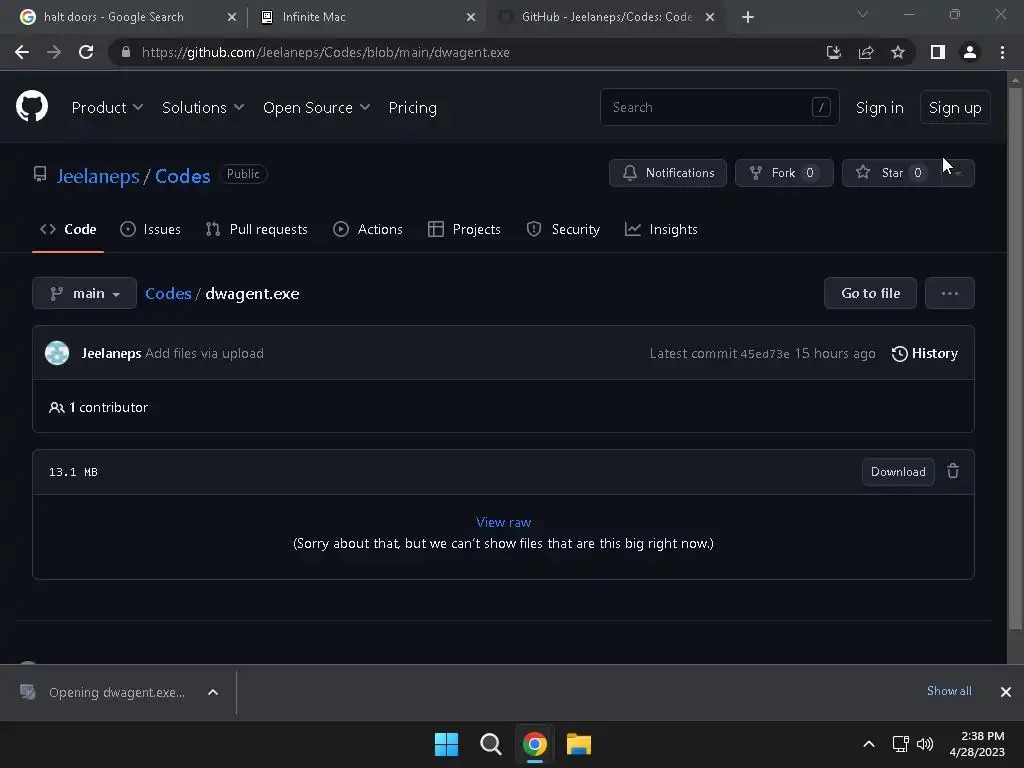Click the volume icon in system tray
This screenshot has height=768, width=1024.
click(x=925, y=744)
